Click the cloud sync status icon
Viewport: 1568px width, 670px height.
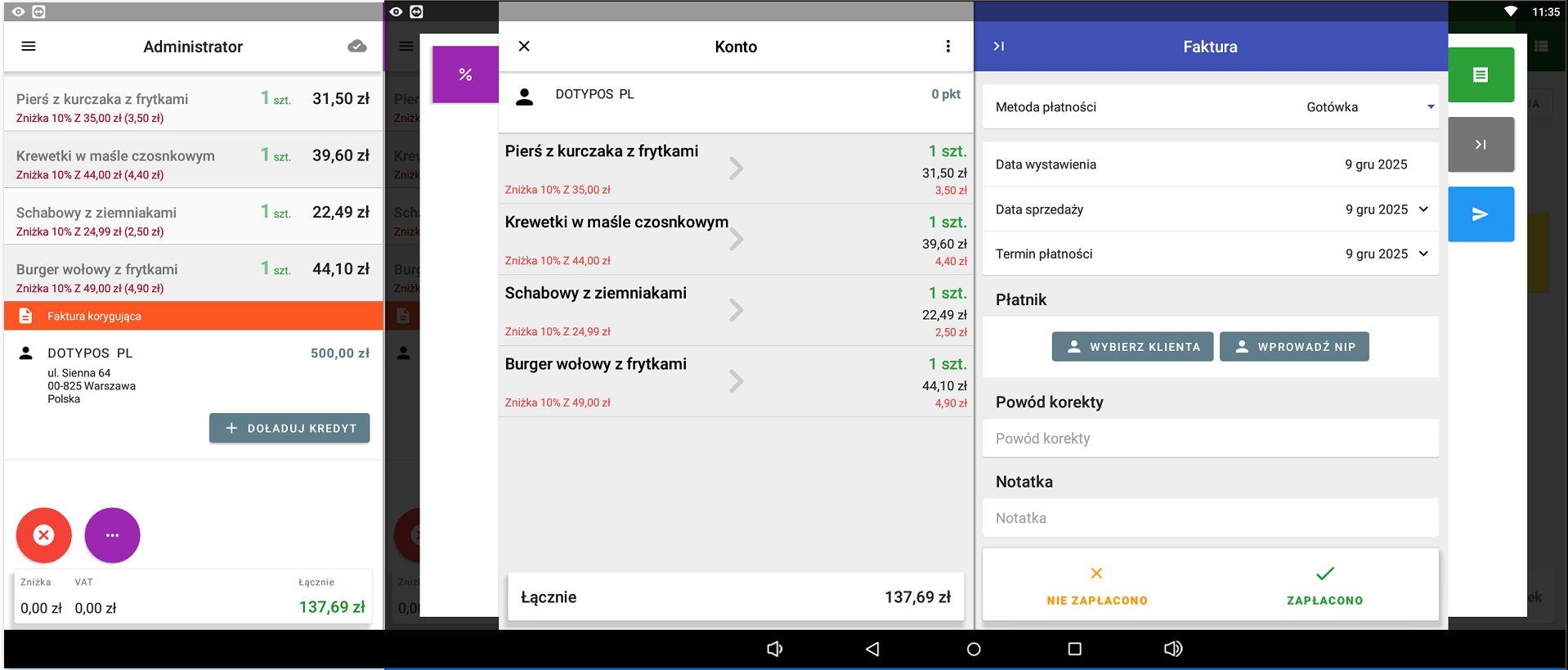click(357, 47)
